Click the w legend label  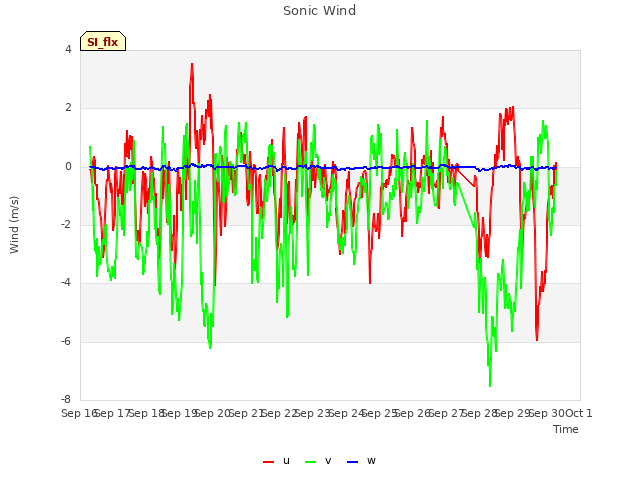[x=371, y=461]
